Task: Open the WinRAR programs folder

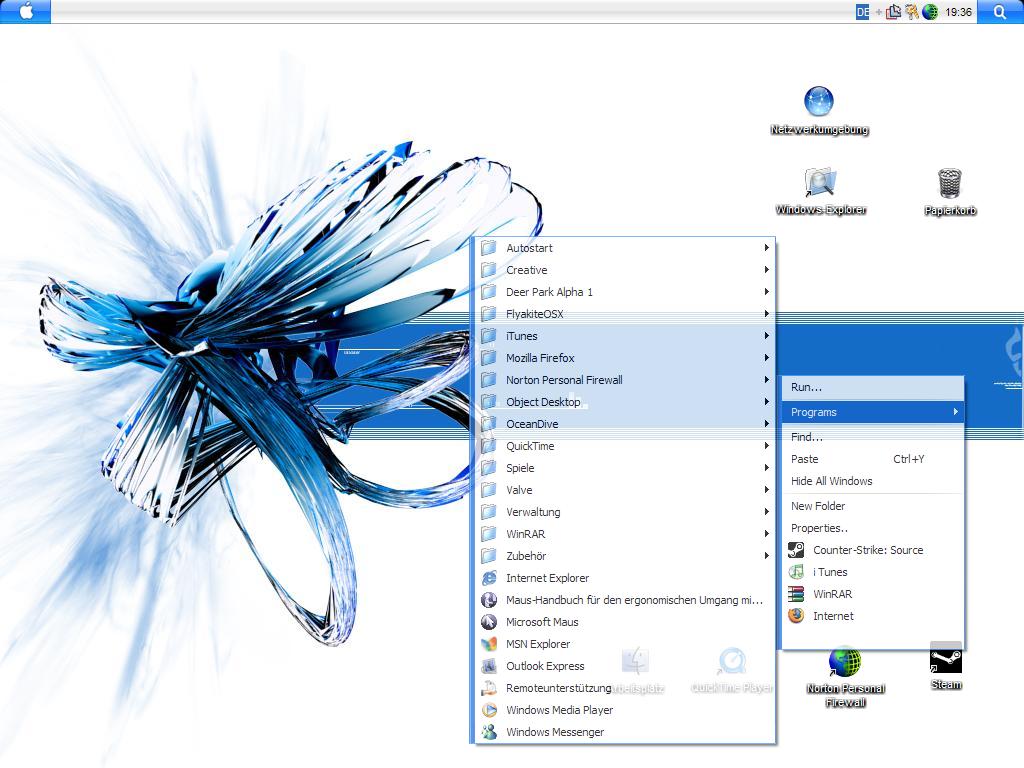Action: pyautogui.click(x=625, y=534)
